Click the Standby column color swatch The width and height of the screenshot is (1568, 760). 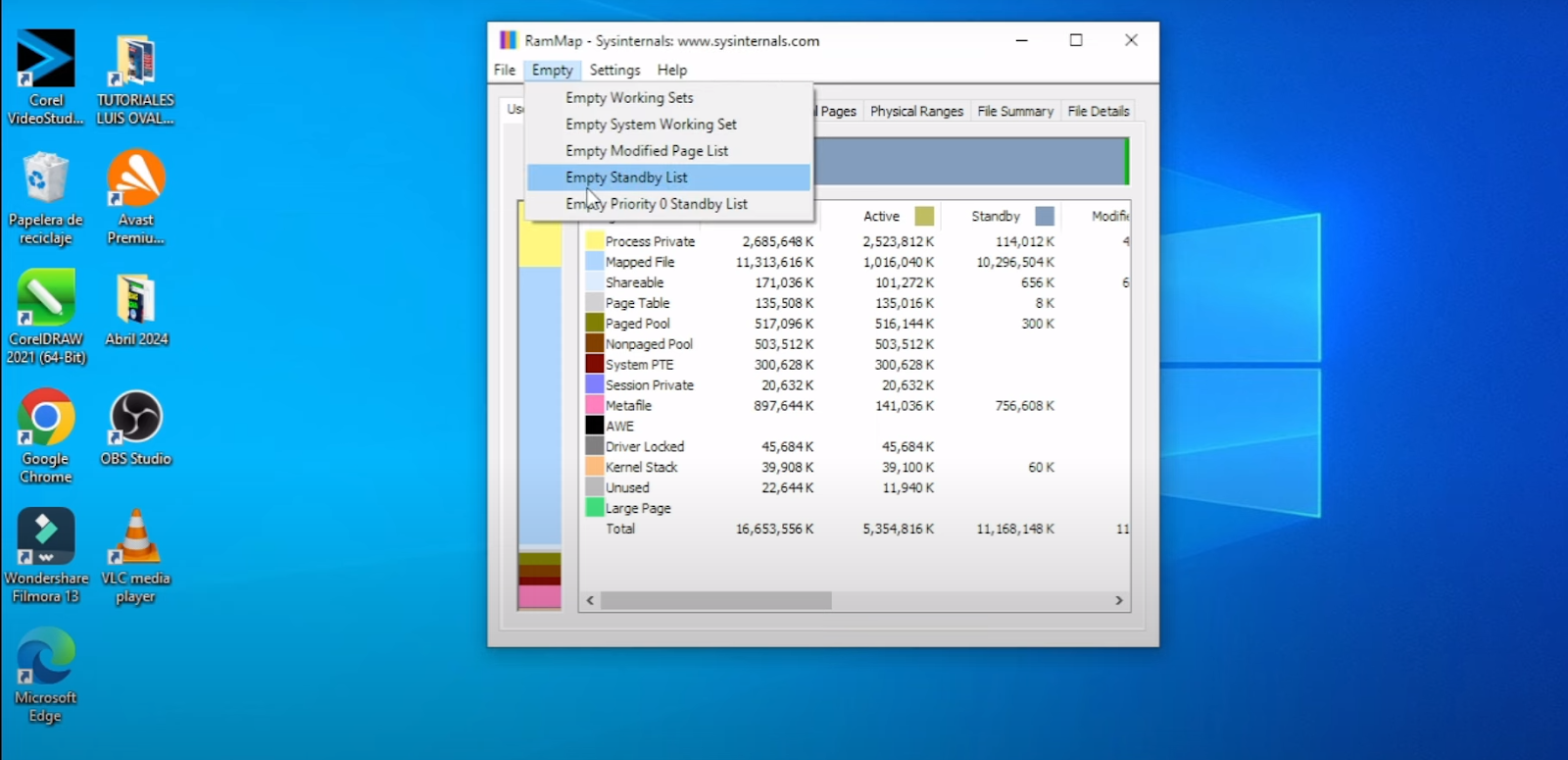click(x=1045, y=216)
